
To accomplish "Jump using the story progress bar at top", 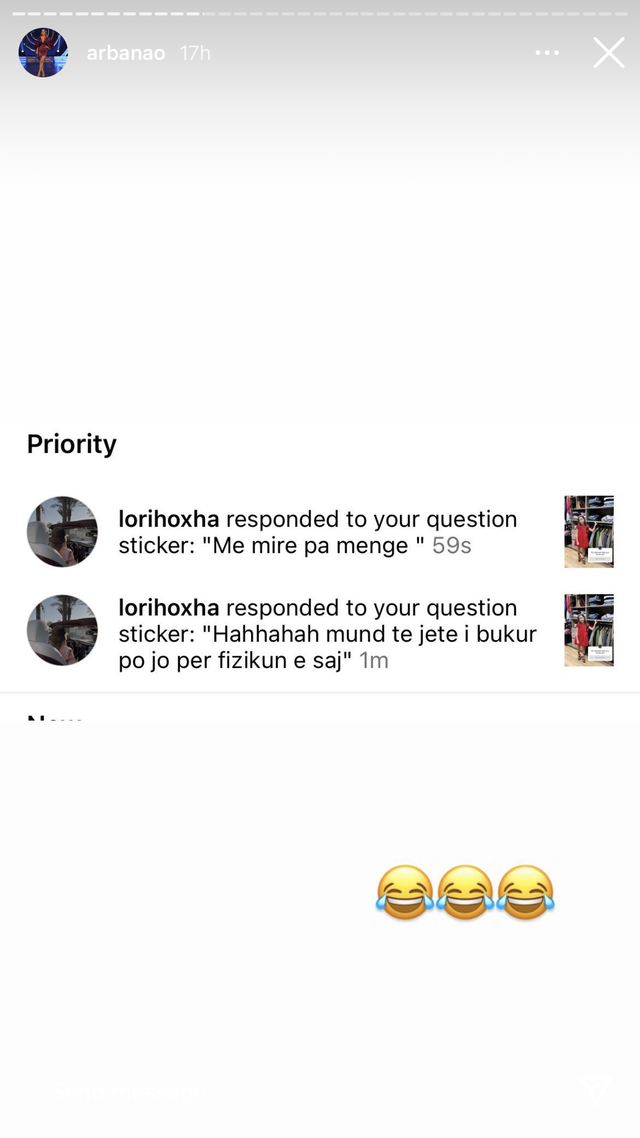I will (320, 13).
